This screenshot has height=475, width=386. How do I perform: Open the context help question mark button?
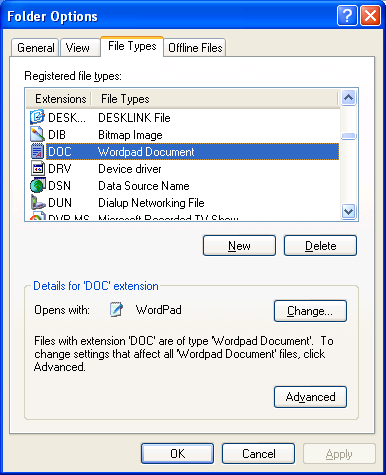[x=347, y=16]
